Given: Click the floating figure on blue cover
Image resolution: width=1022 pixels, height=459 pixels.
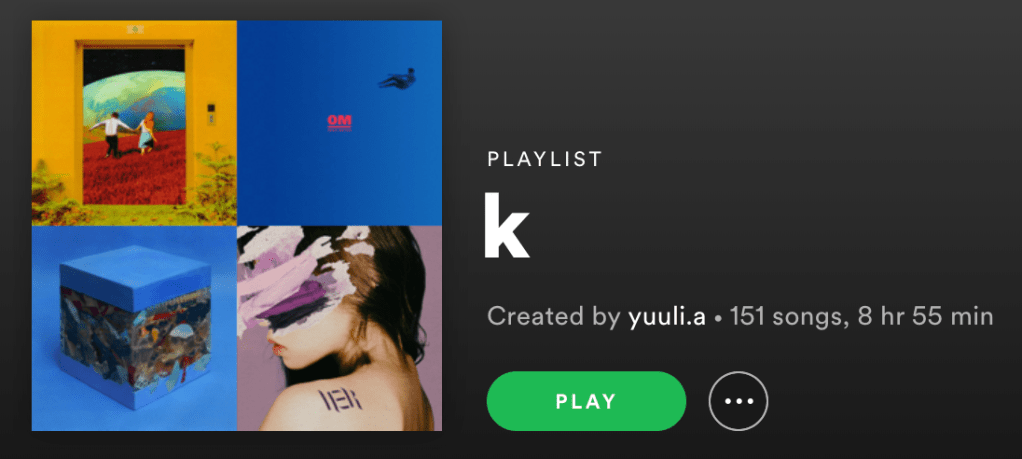Looking at the screenshot, I should 398,80.
